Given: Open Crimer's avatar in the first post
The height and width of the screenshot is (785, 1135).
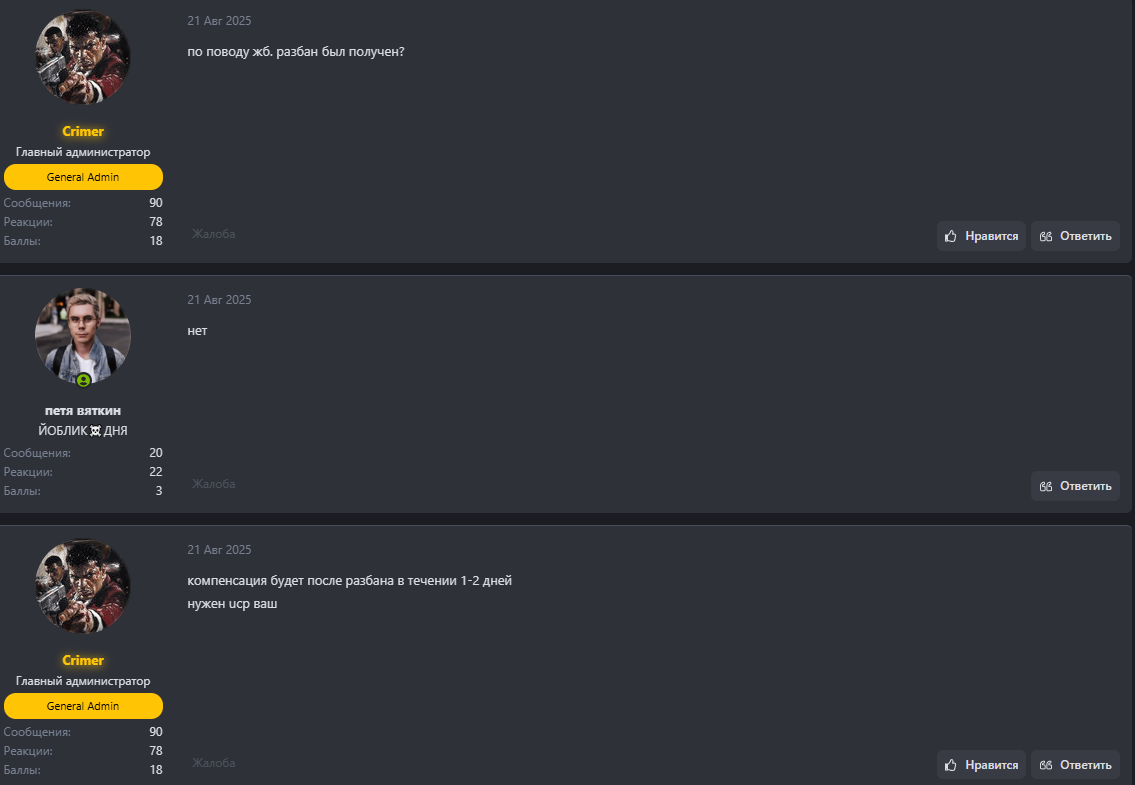Looking at the screenshot, I should coord(83,58).
